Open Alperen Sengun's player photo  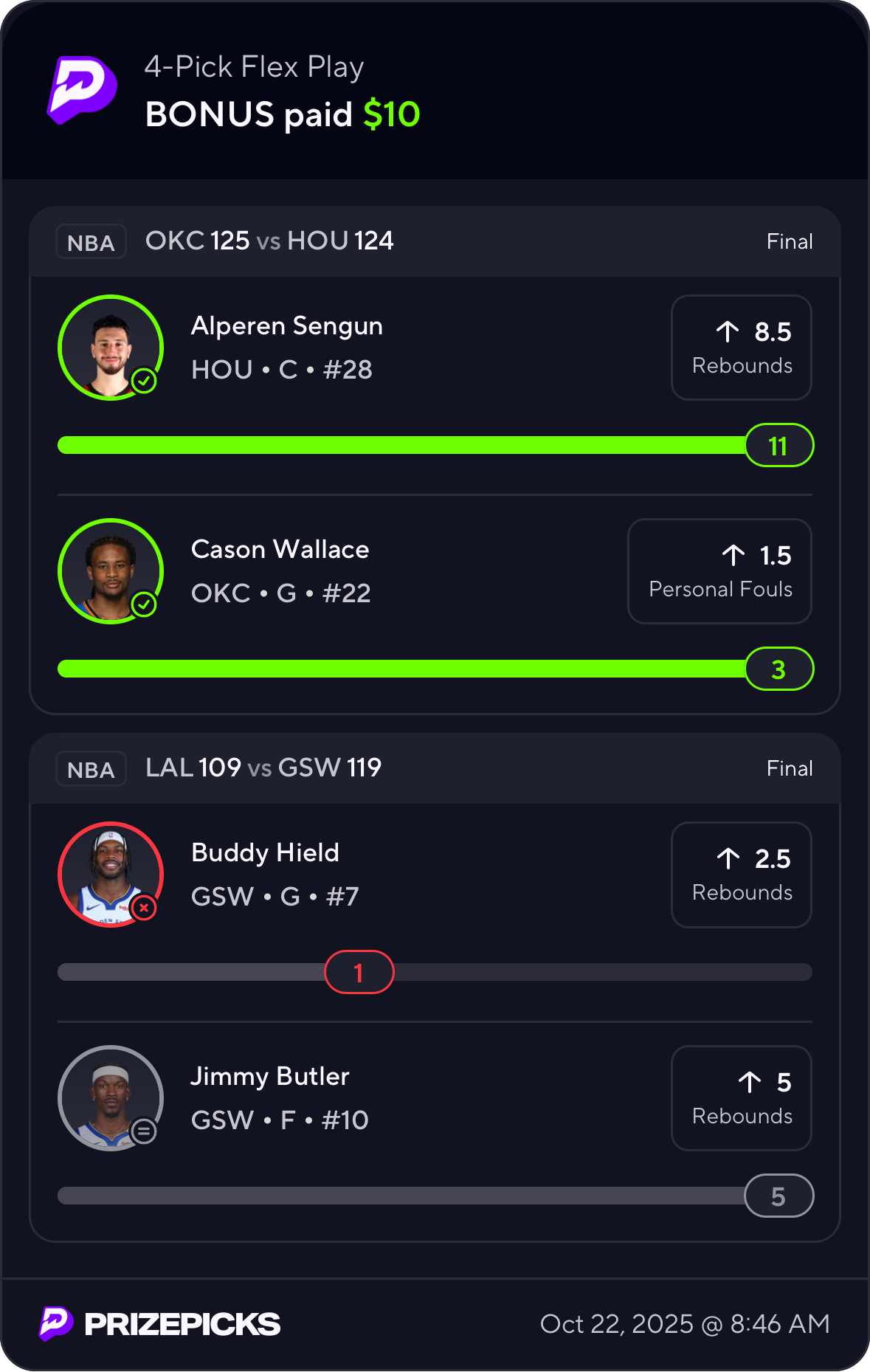[x=110, y=347]
